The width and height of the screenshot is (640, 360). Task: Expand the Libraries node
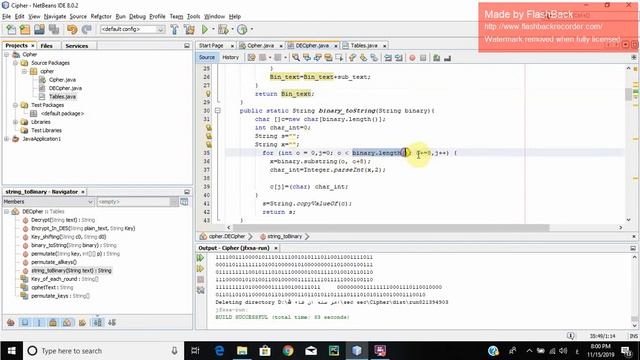pyautogui.click(x=16, y=122)
